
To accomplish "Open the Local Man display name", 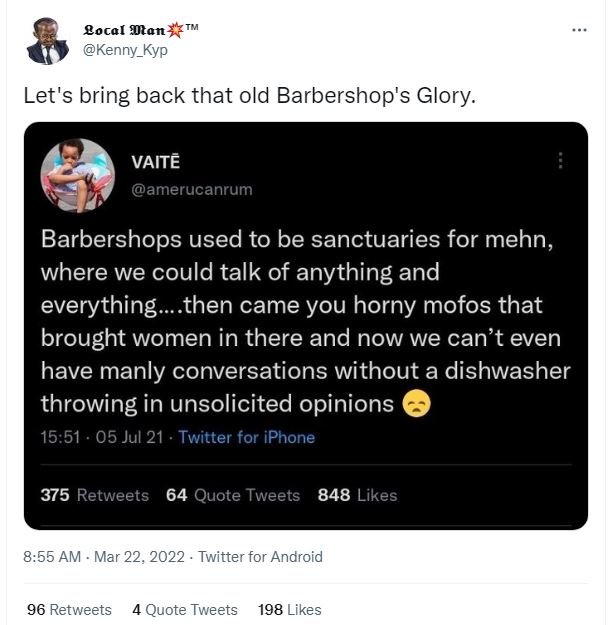I will 135,30.
